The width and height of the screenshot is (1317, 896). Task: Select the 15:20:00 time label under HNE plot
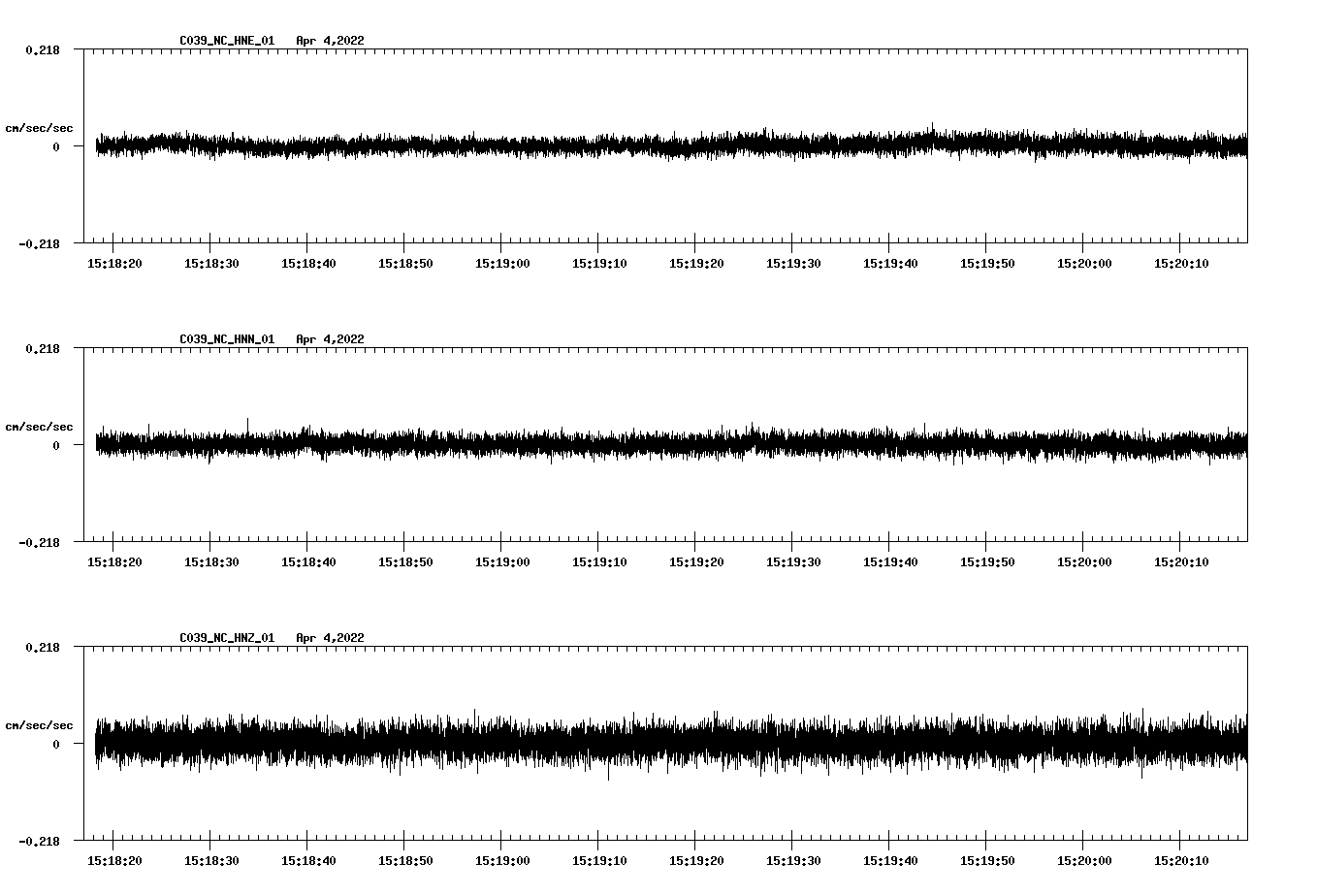pos(1084,264)
